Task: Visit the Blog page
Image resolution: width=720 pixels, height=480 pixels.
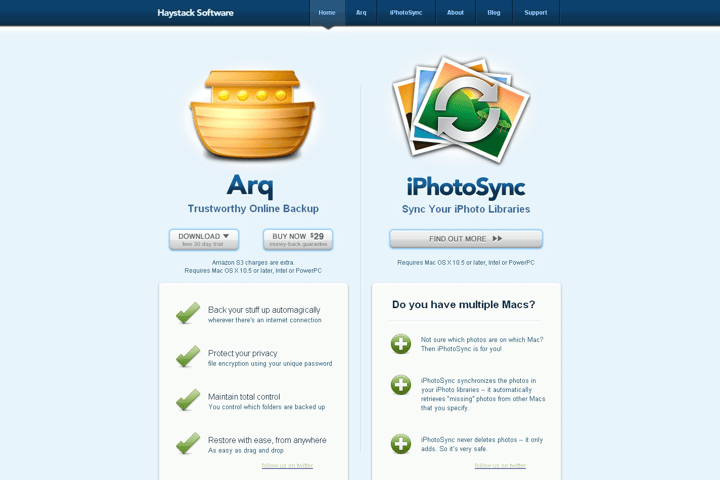Action: coord(494,13)
